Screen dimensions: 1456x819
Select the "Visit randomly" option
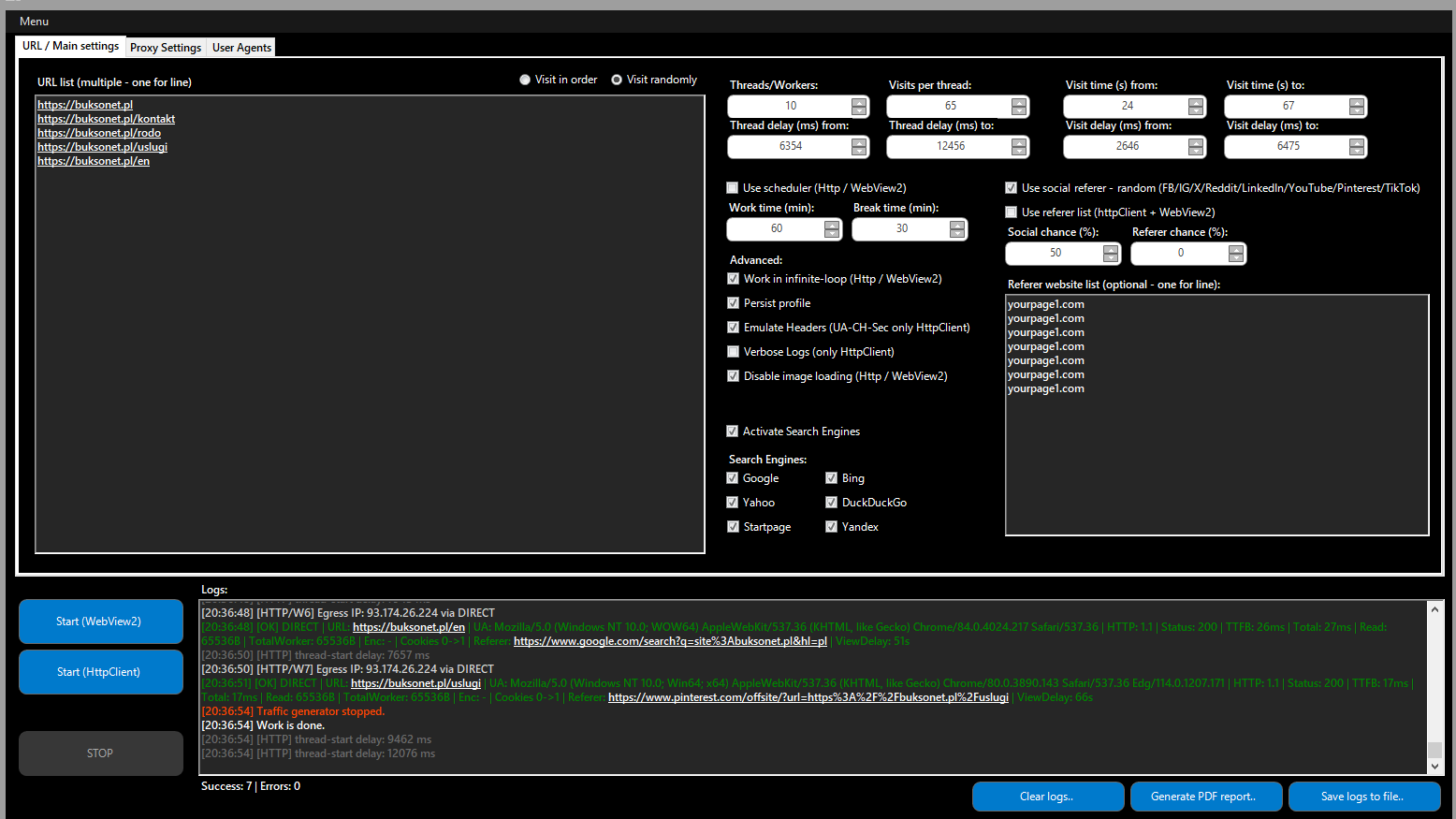pos(616,79)
